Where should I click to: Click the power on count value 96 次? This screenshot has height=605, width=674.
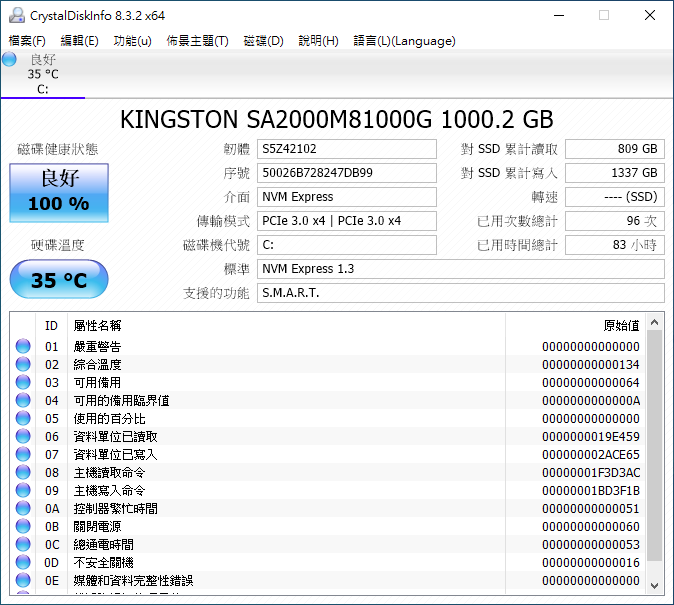(615, 221)
